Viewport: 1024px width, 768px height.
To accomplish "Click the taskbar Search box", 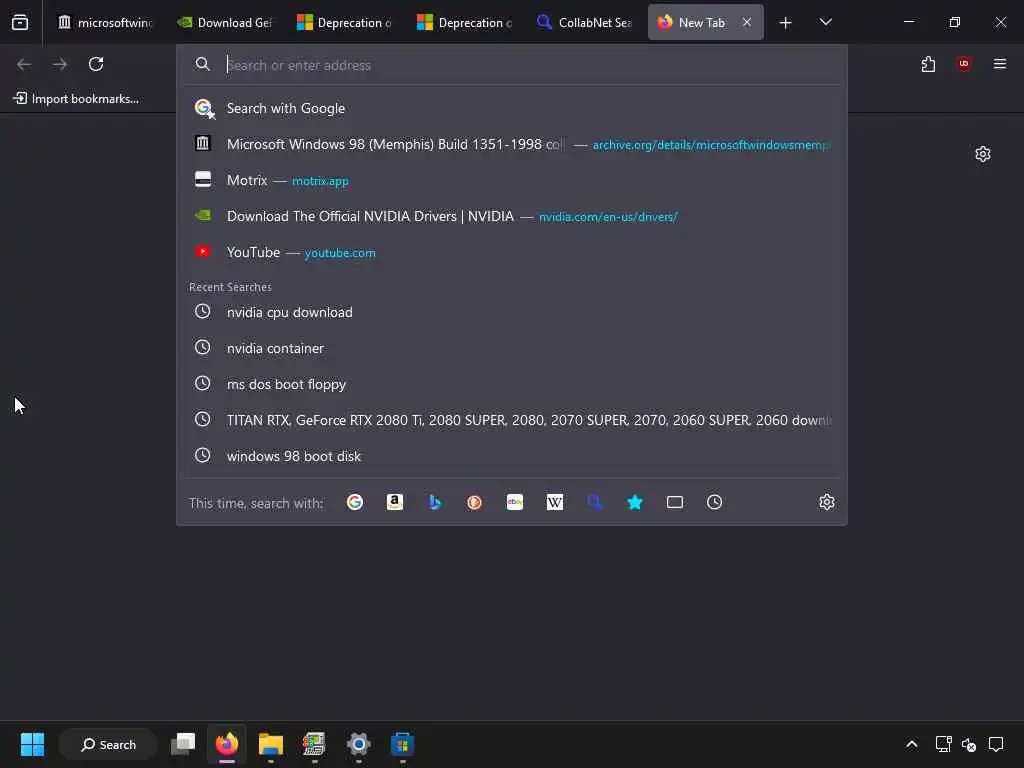I will click(108, 744).
